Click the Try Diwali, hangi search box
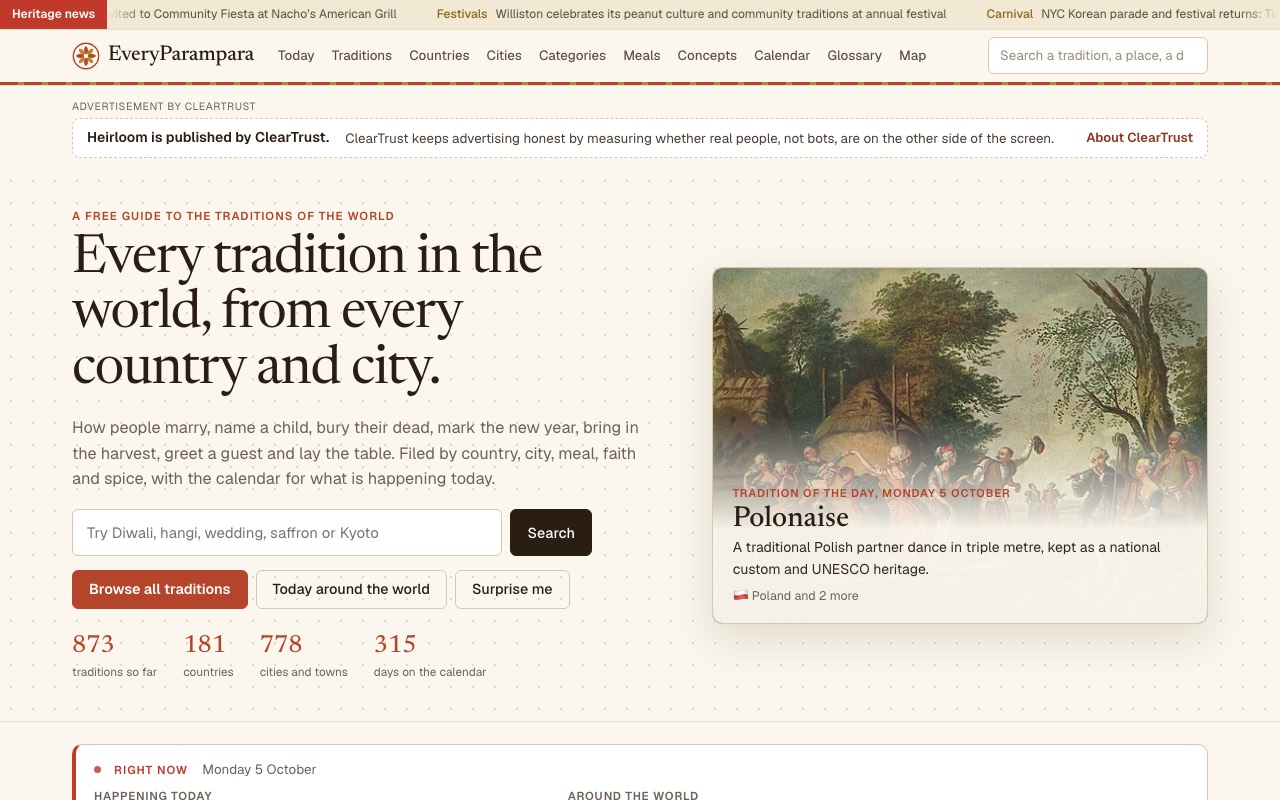This screenshot has width=1280, height=800. pos(287,533)
